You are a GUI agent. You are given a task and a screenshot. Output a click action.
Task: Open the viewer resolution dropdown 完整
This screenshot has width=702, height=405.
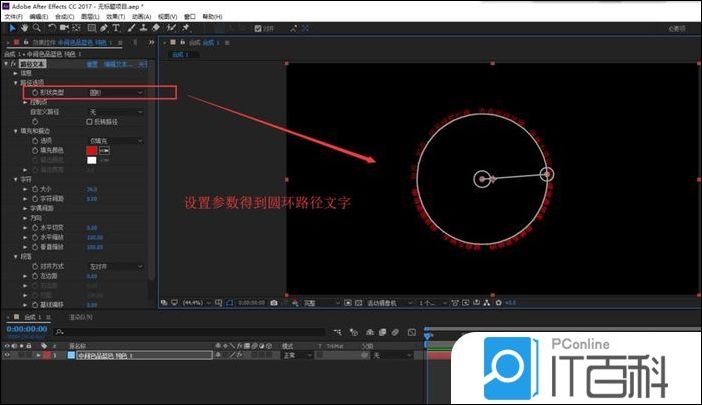tap(321, 303)
